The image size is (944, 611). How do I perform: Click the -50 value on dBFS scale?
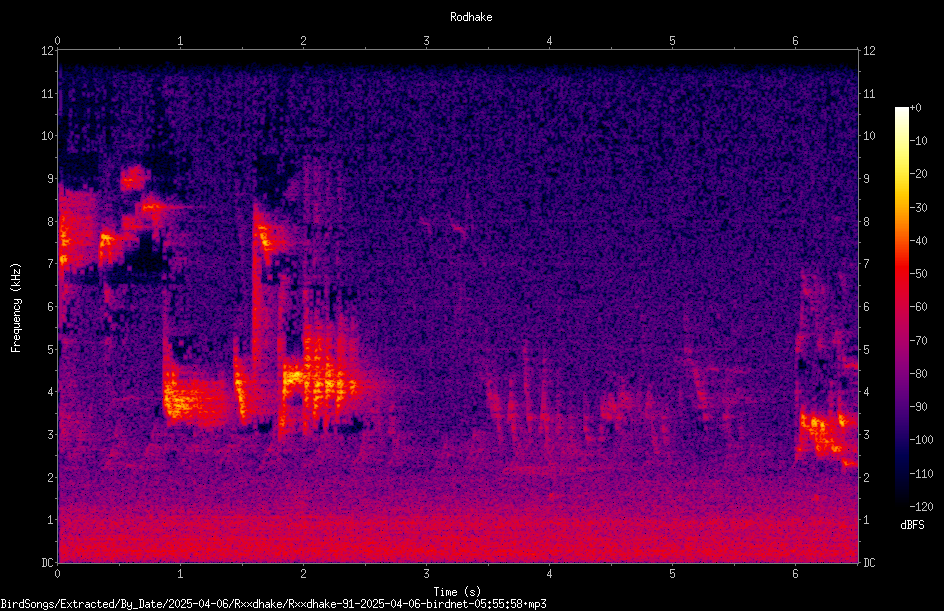pos(919,273)
